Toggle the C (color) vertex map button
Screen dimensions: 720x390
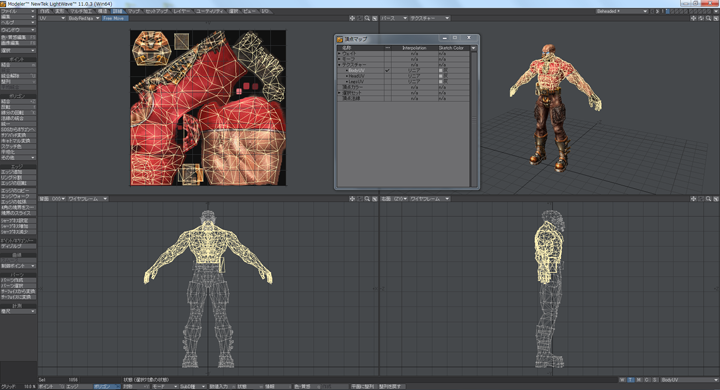647,380
